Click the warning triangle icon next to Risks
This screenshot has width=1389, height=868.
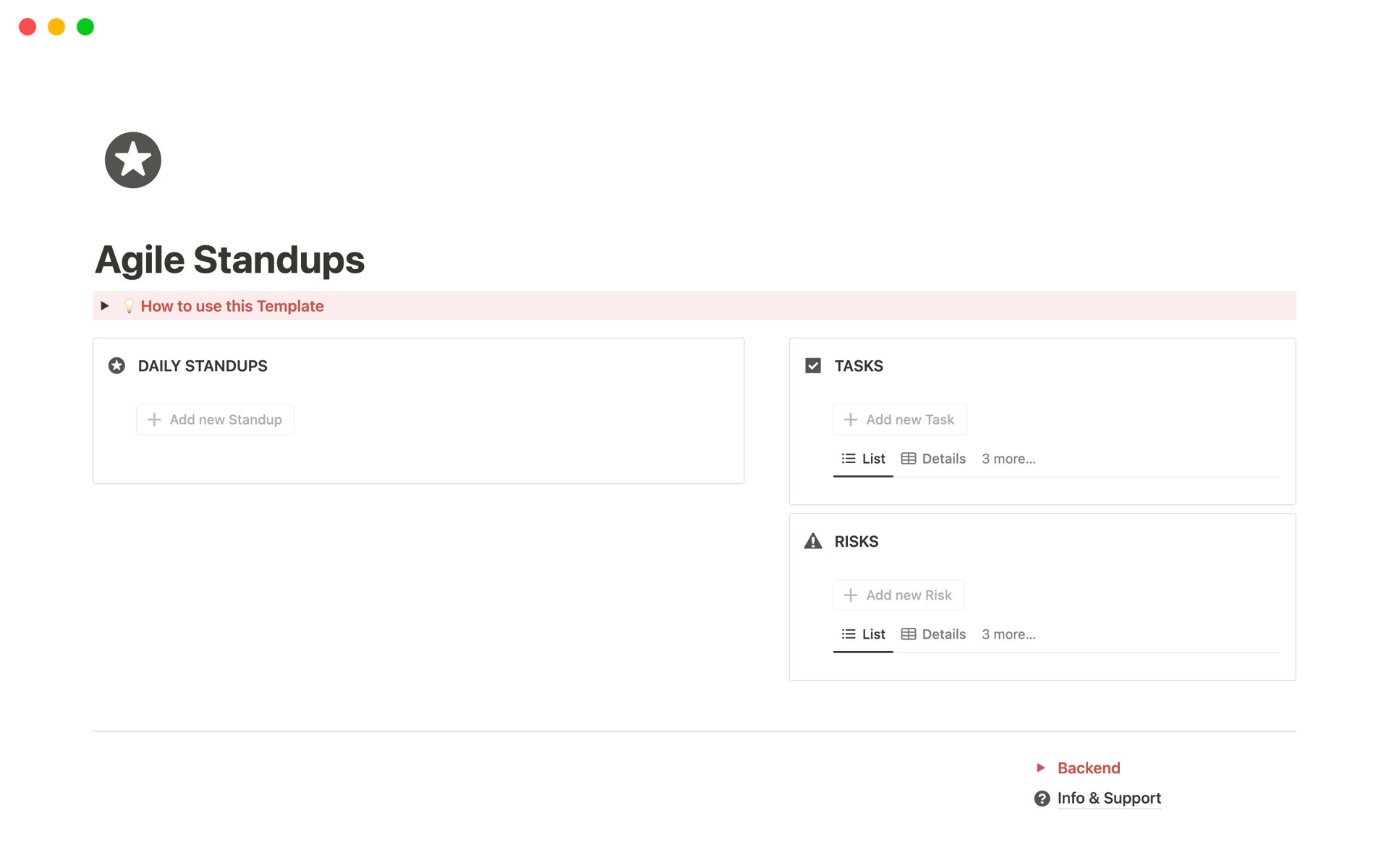click(814, 540)
